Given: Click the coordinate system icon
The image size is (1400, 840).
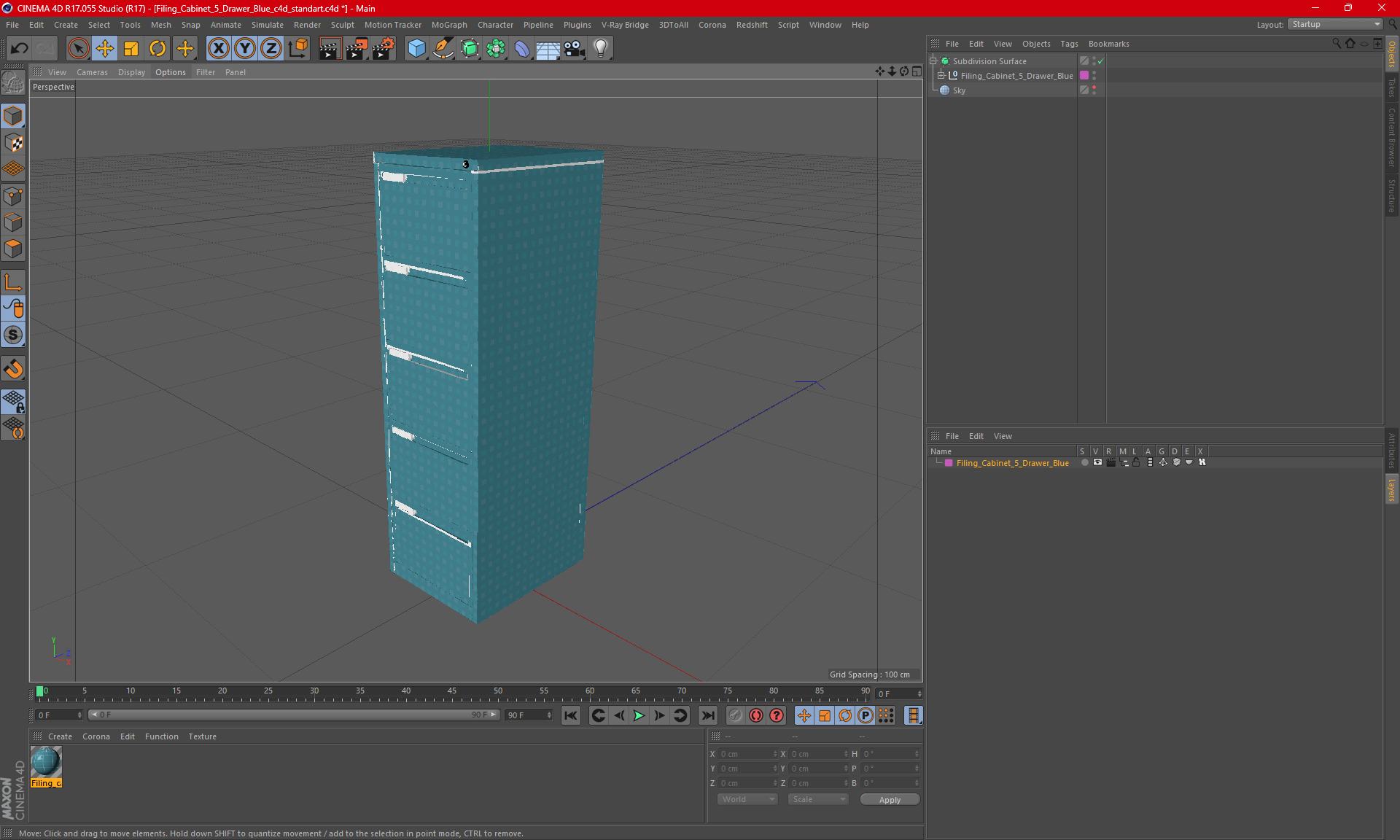Looking at the screenshot, I should (x=297, y=48).
